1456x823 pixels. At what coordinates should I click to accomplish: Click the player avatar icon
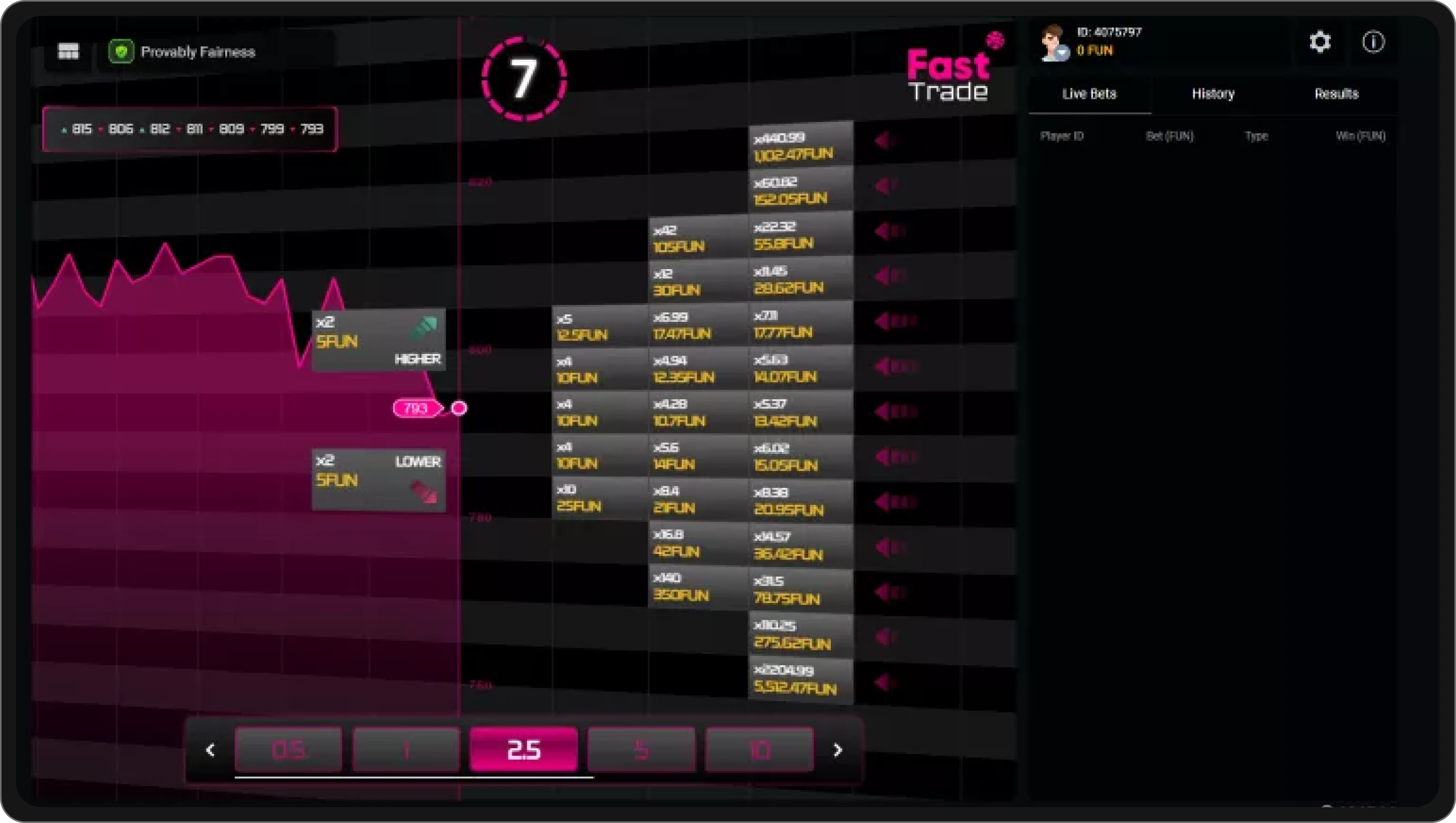pos(1053,42)
